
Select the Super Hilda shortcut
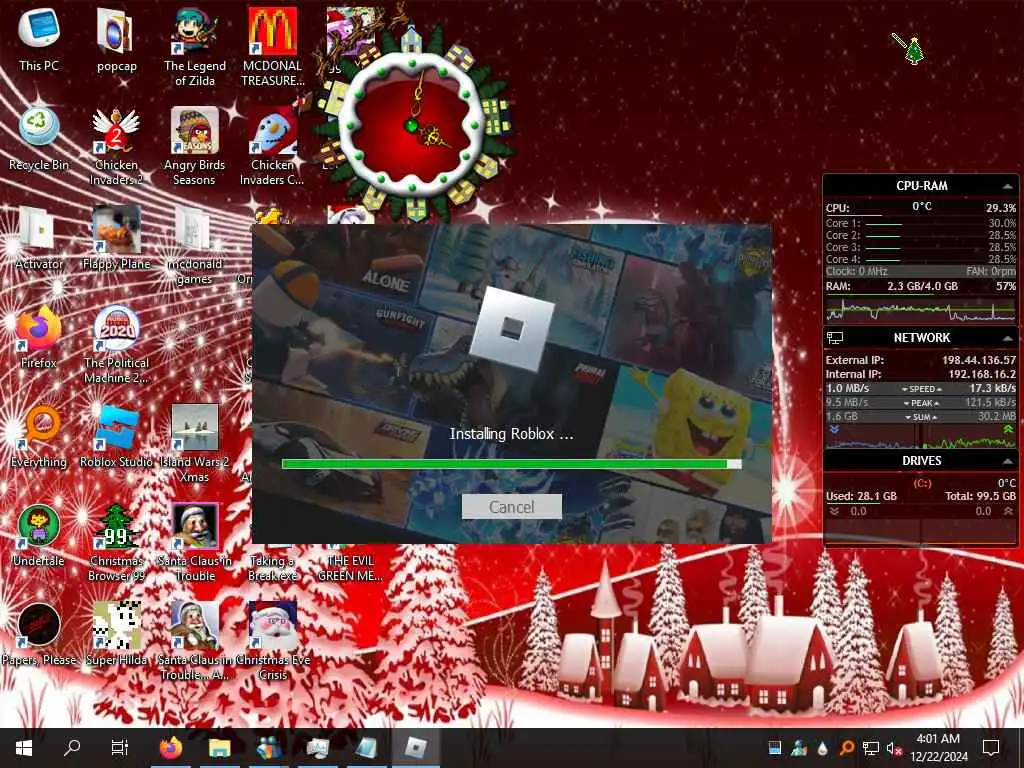(116, 635)
